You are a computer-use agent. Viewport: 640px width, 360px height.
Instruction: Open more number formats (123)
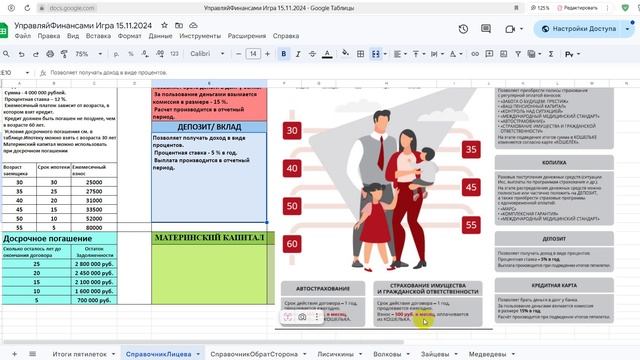pos(174,54)
